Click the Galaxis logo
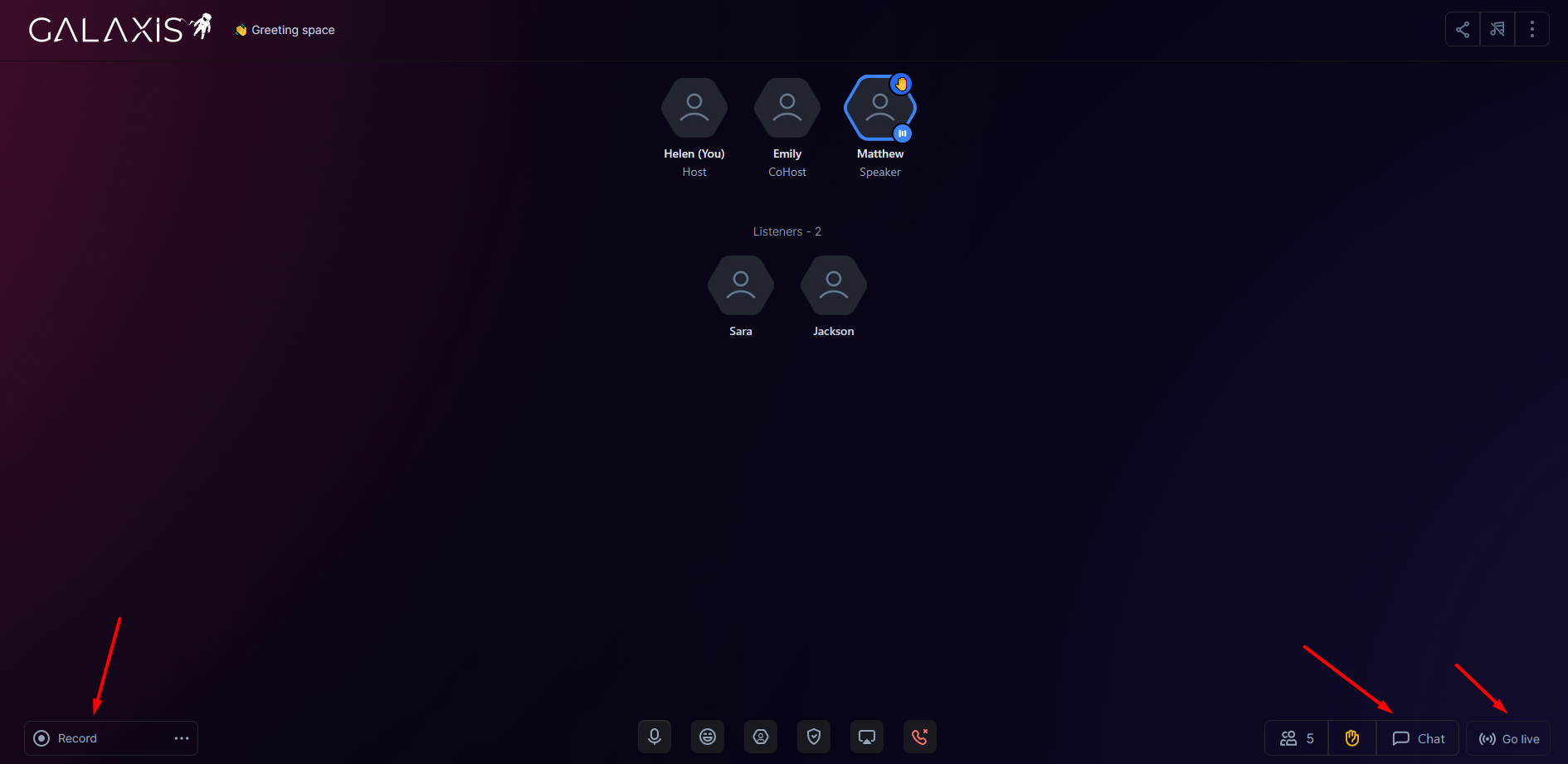This screenshot has width=1568, height=764. coord(120,29)
